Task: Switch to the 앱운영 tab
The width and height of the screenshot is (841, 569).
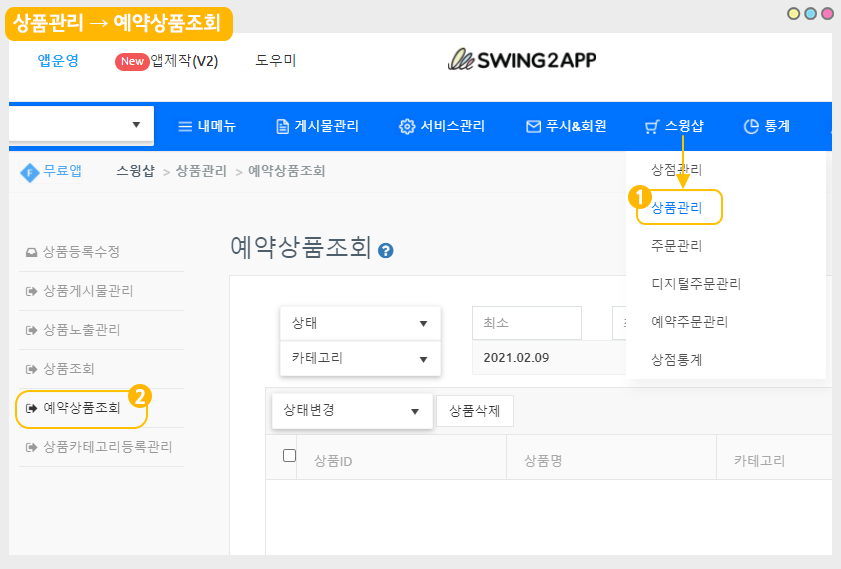Action: [x=58, y=61]
